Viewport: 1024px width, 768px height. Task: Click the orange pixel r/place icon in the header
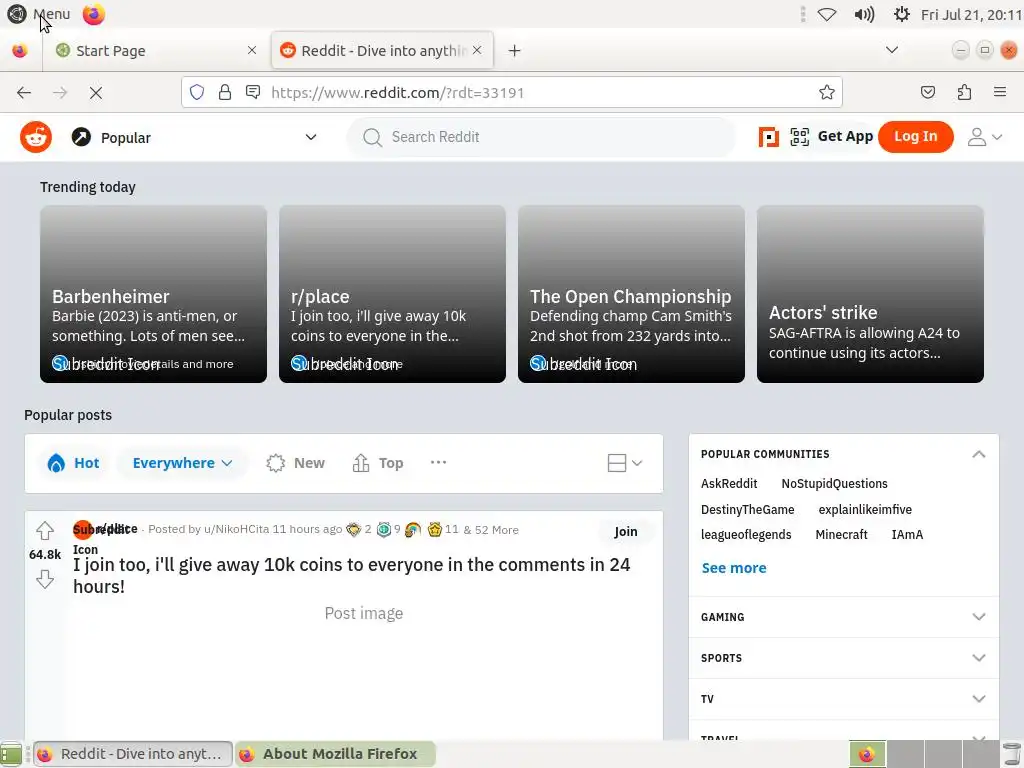point(768,137)
